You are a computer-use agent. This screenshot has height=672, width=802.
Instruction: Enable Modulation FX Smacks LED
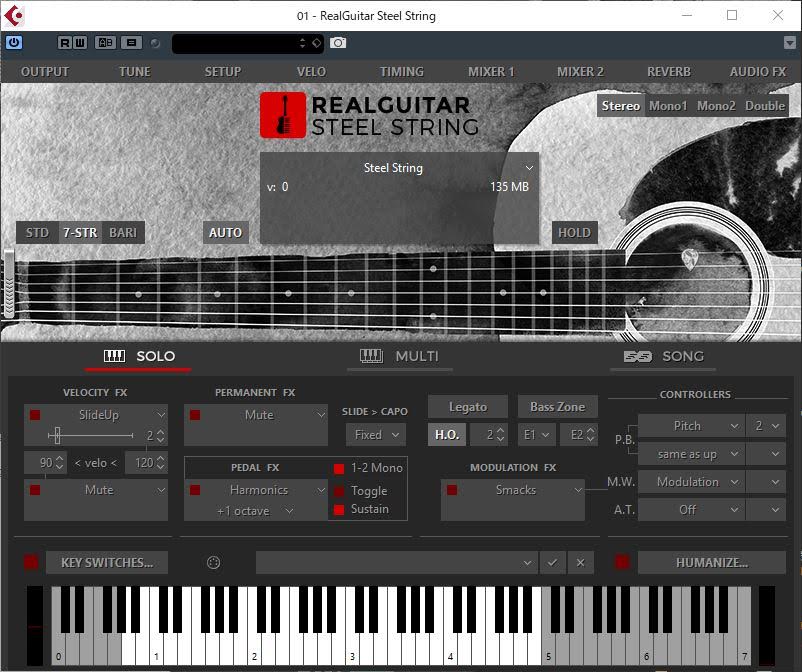pos(452,490)
